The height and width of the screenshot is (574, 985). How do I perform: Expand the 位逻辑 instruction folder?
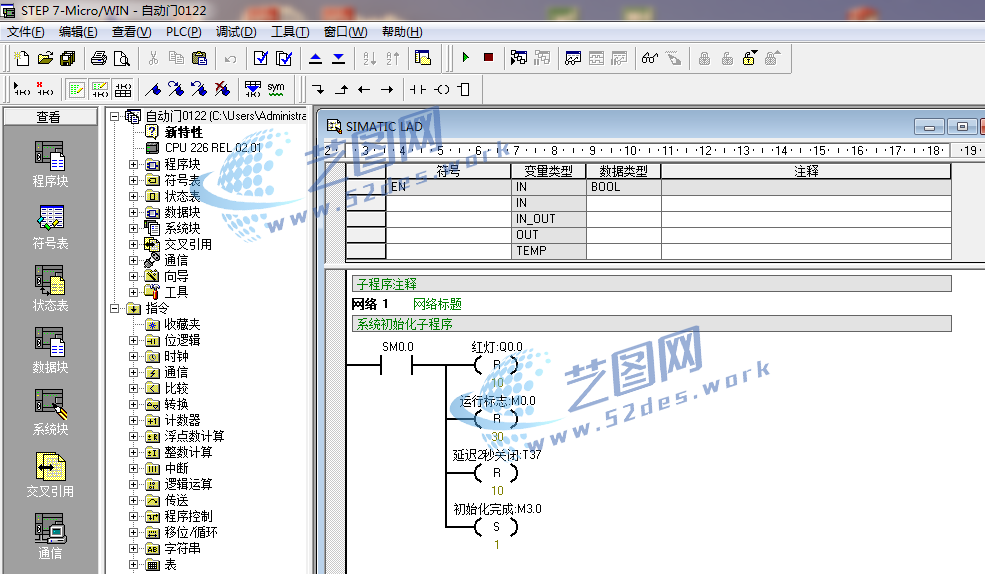point(133,340)
